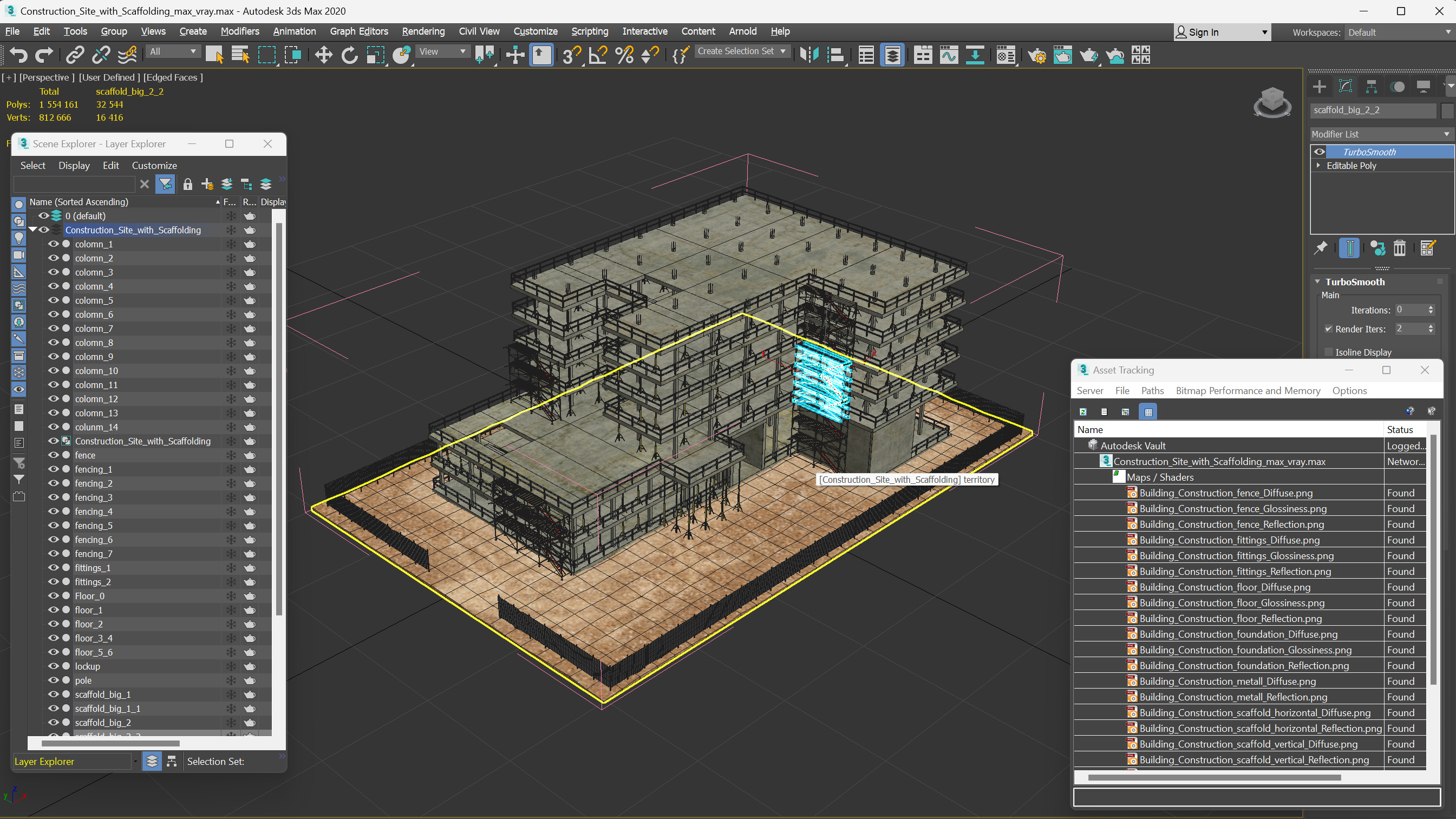Hide the scaffold_big_1 object
The image size is (1456, 819).
(x=53, y=694)
